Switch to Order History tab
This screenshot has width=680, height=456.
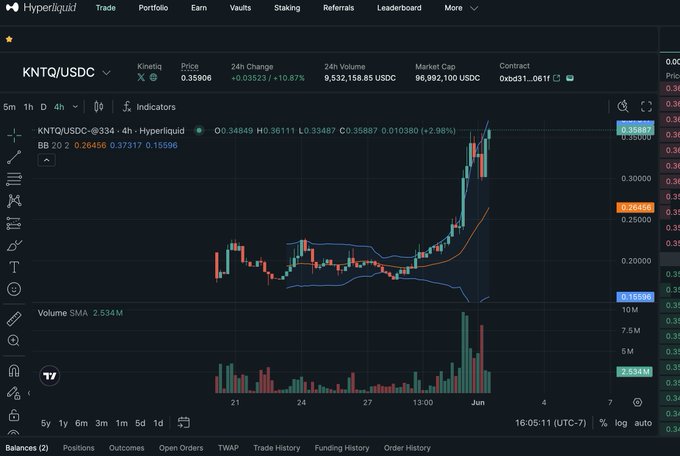pos(407,448)
